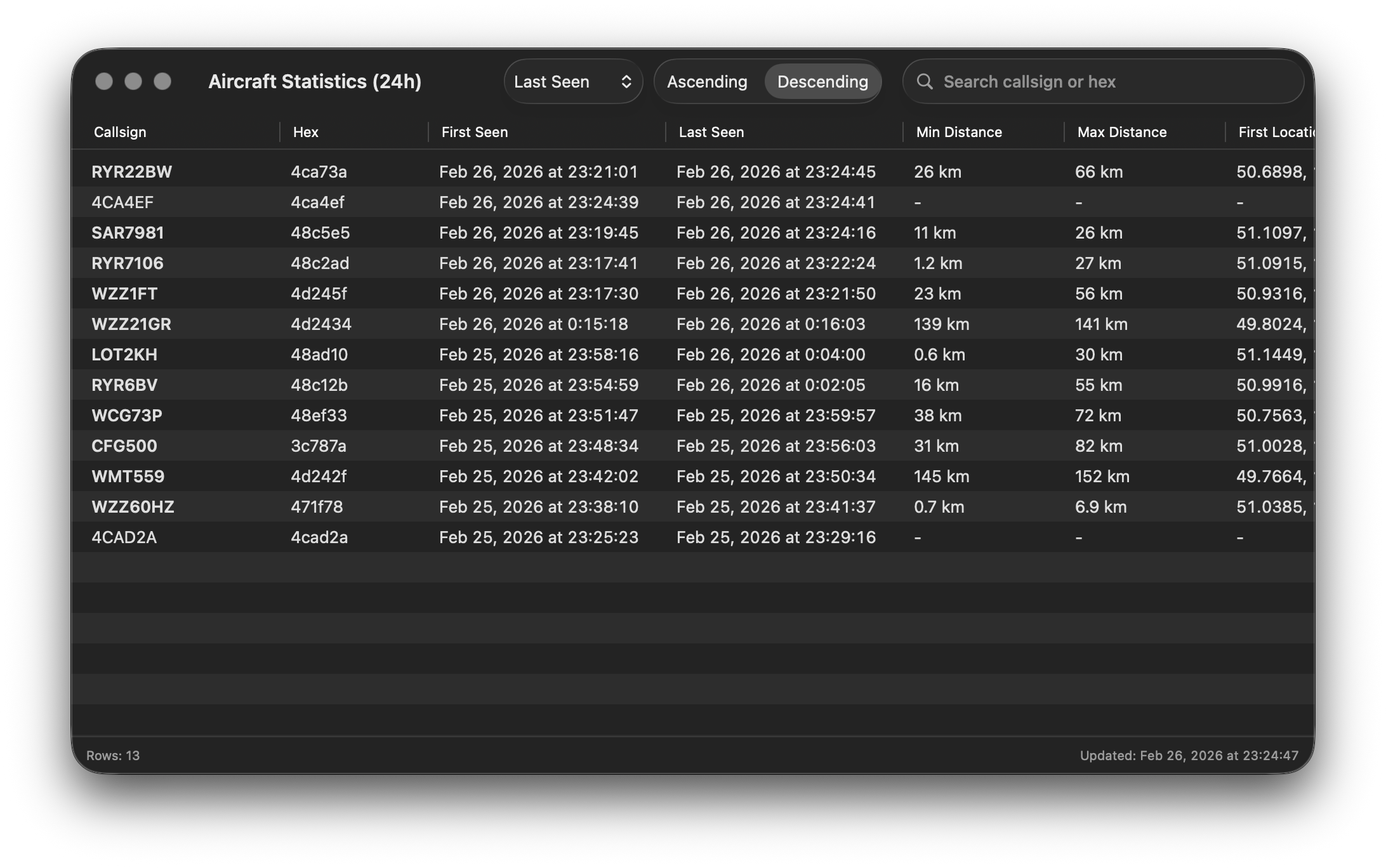Click the hex 4cad2a in the last row
This screenshot has width=1386, height=868.
(x=319, y=537)
